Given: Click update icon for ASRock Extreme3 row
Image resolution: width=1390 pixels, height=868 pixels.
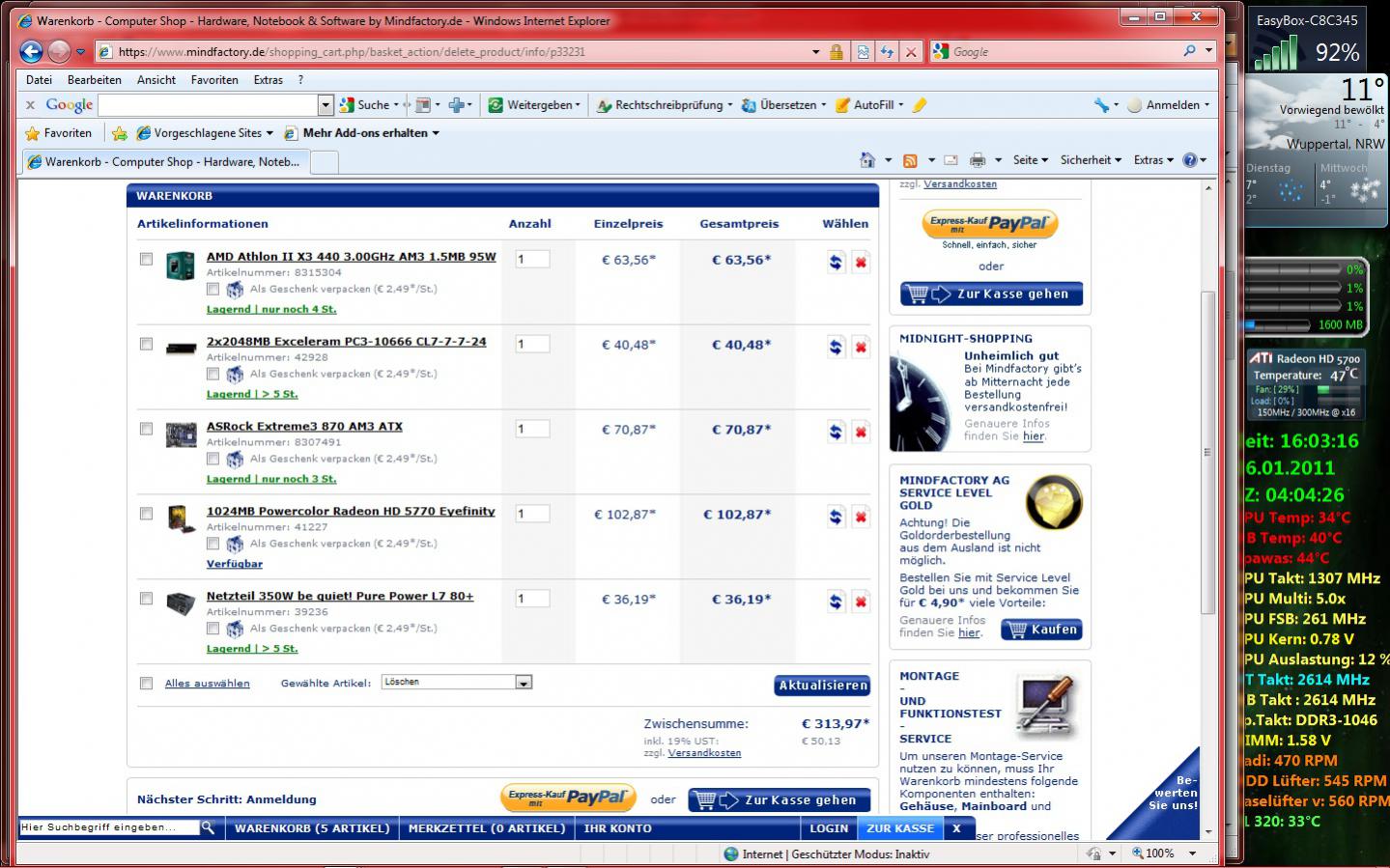Looking at the screenshot, I should point(836,432).
